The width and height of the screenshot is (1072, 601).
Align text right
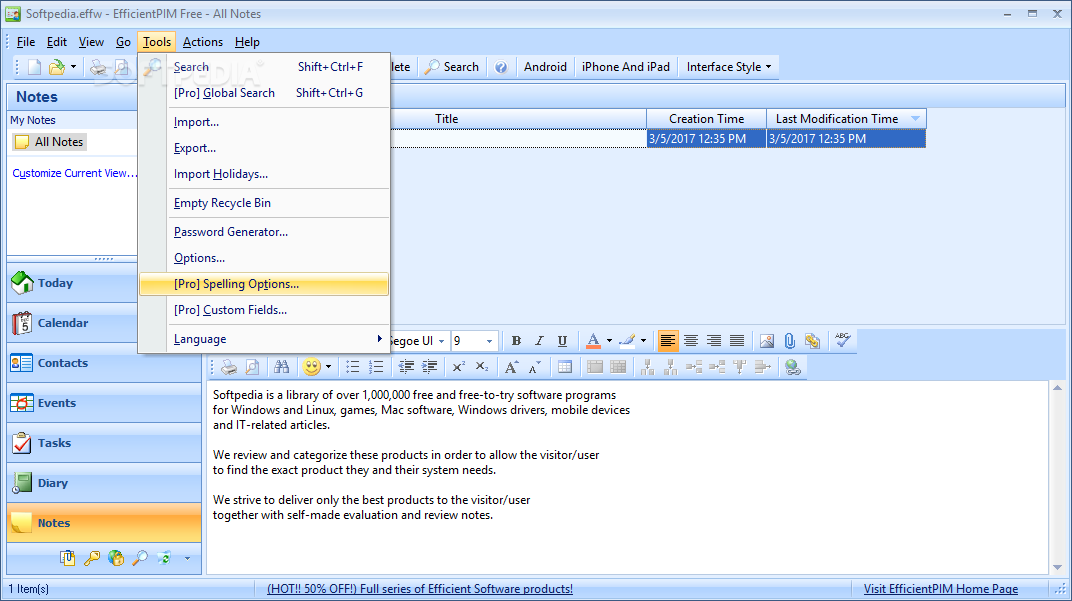point(714,340)
